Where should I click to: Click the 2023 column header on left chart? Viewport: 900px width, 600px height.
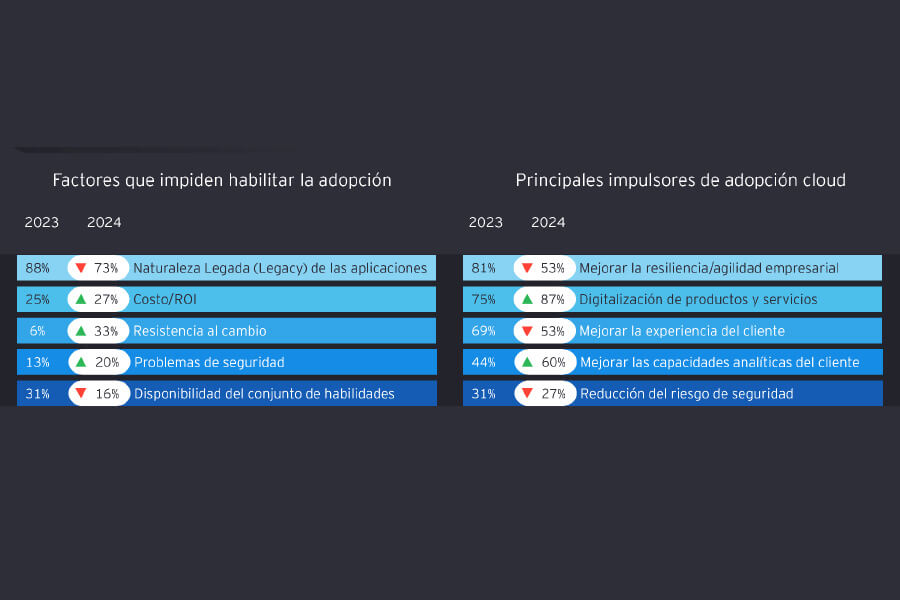41,222
